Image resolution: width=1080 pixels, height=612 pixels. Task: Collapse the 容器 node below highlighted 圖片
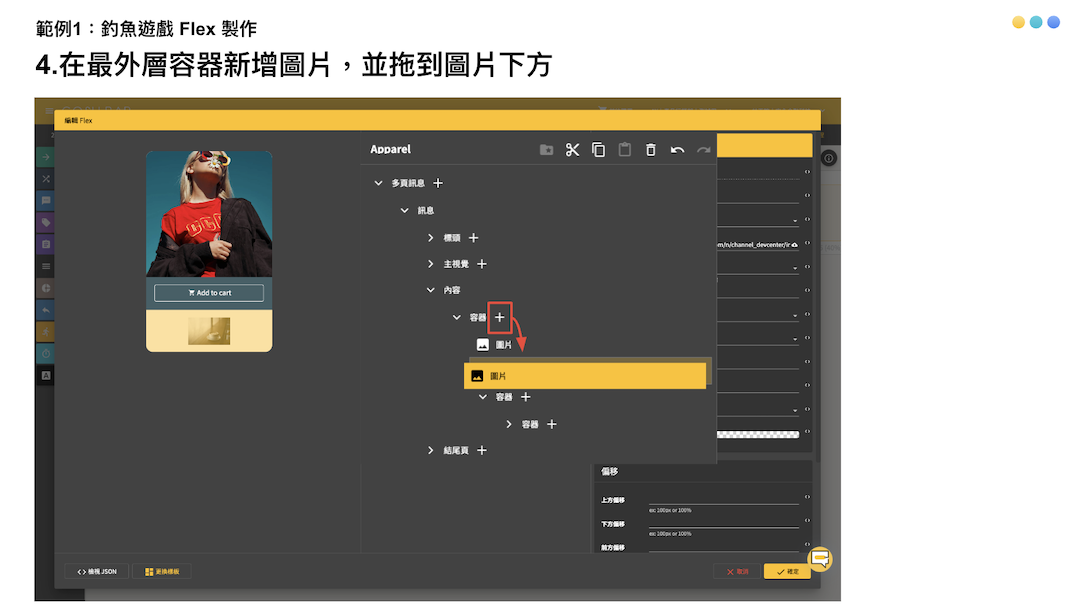[483, 397]
